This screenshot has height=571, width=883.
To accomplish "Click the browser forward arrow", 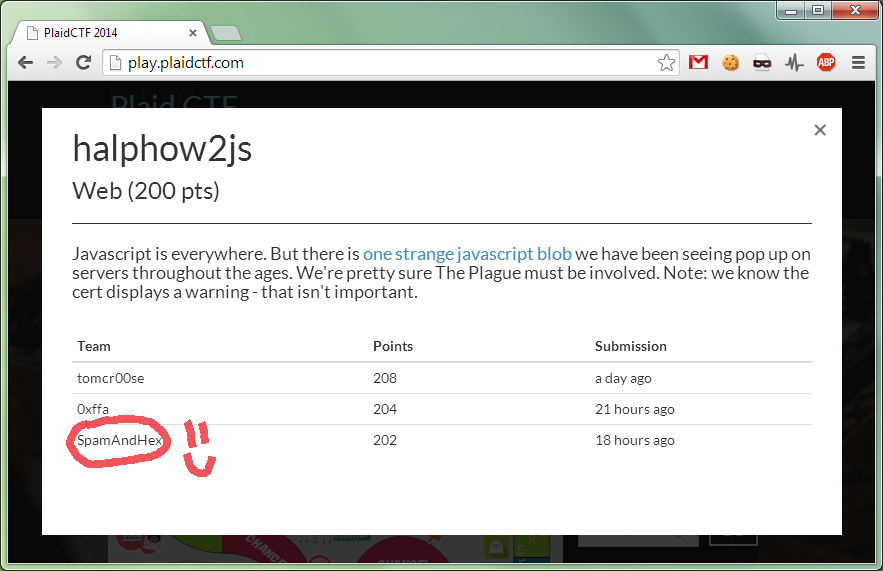I will [x=55, y=63].
